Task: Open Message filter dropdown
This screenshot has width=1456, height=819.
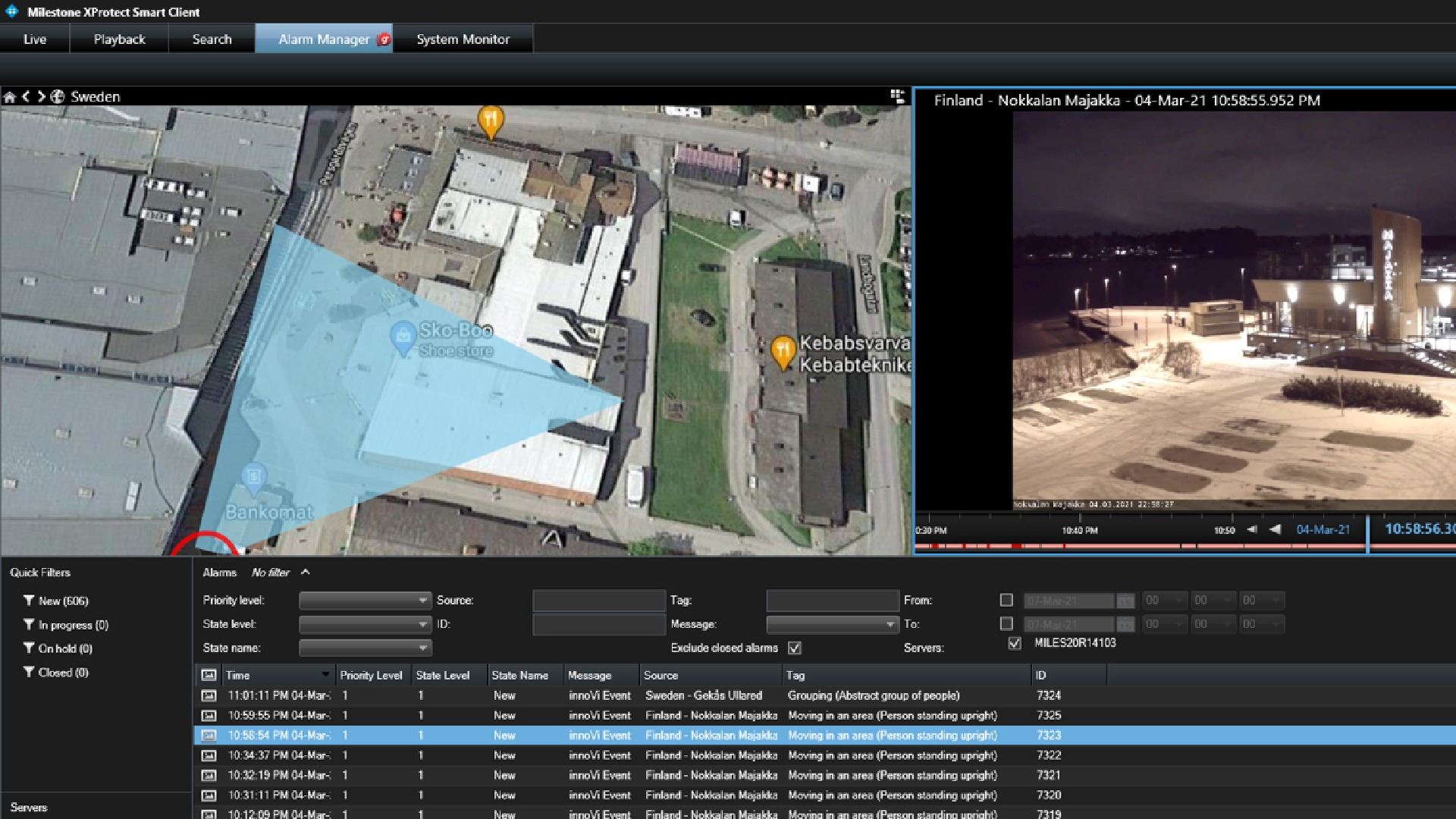Action: 833,624
